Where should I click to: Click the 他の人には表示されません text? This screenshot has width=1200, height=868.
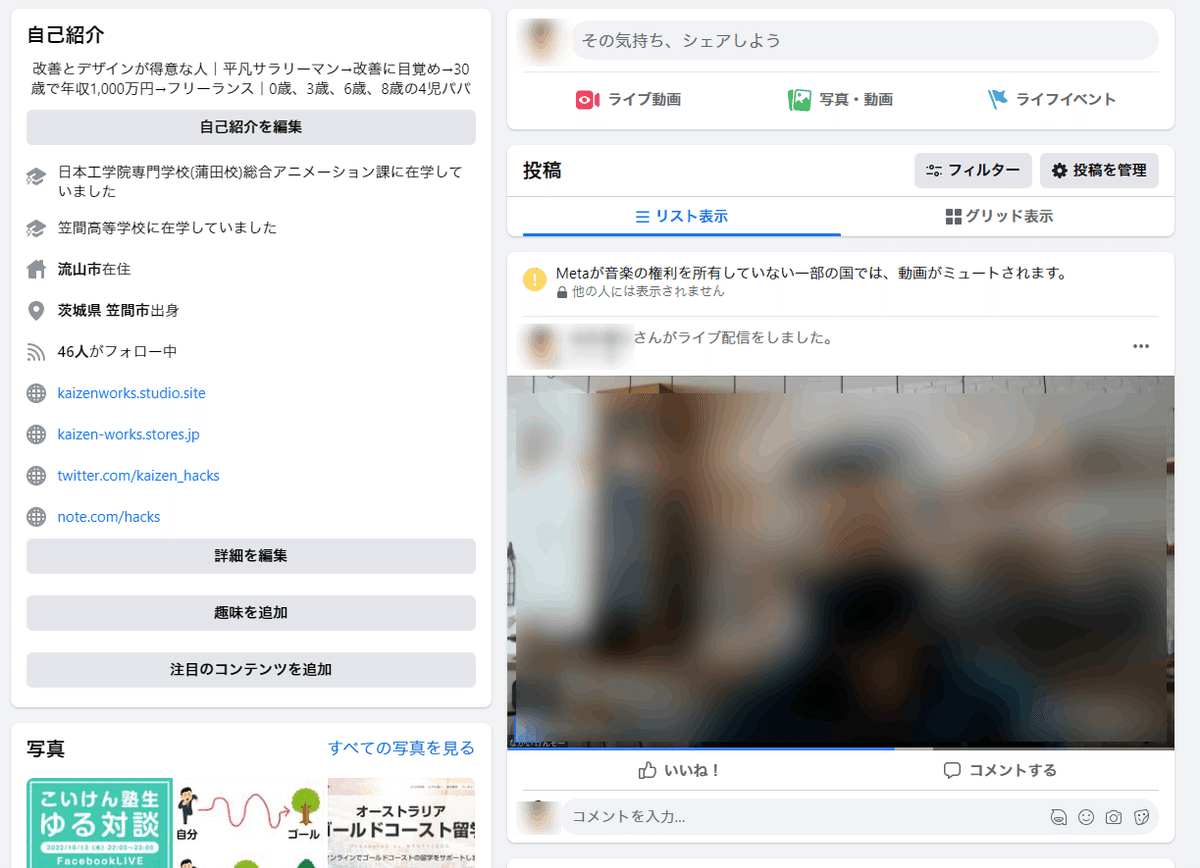click(648, 292)
